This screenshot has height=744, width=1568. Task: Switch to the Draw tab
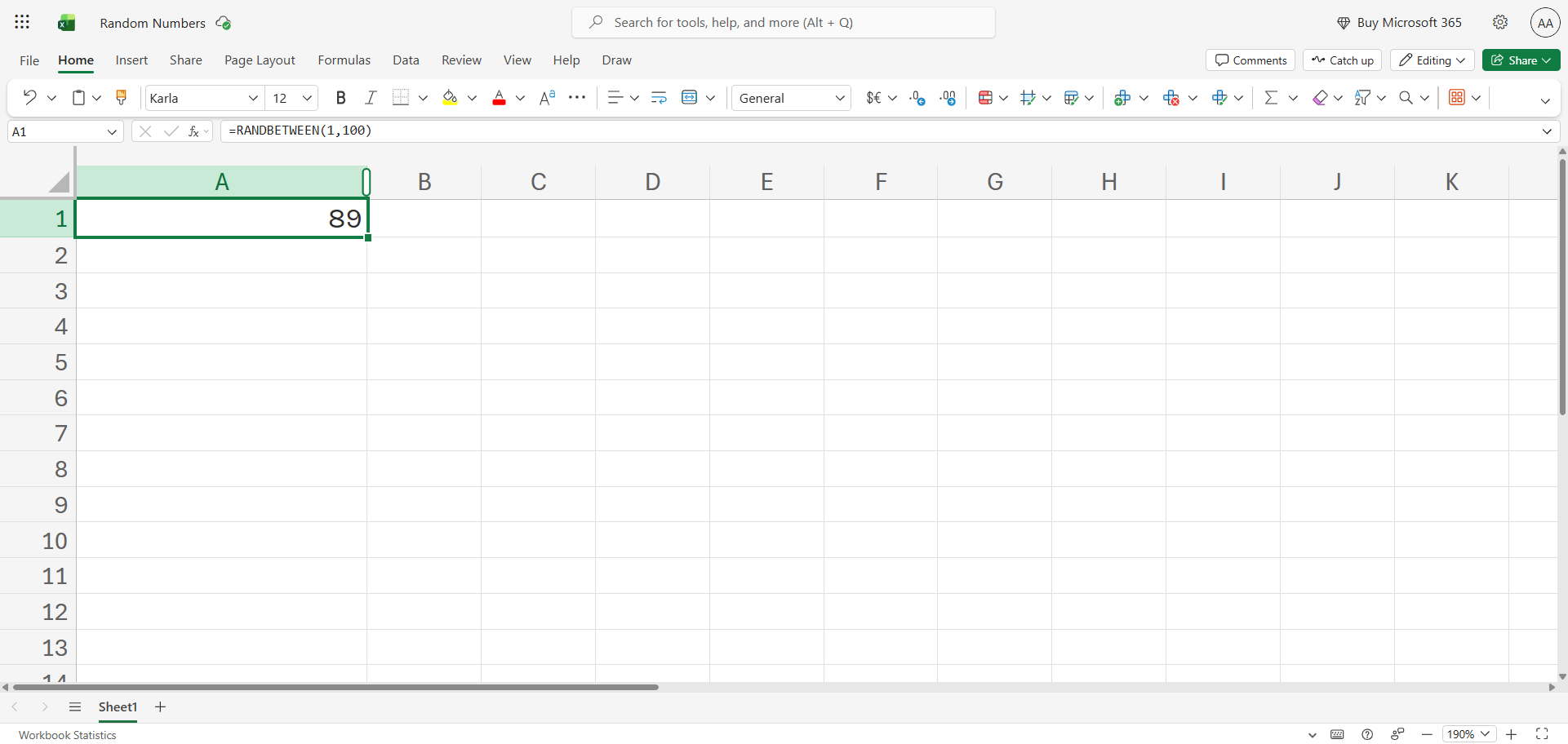click(617, 60)
